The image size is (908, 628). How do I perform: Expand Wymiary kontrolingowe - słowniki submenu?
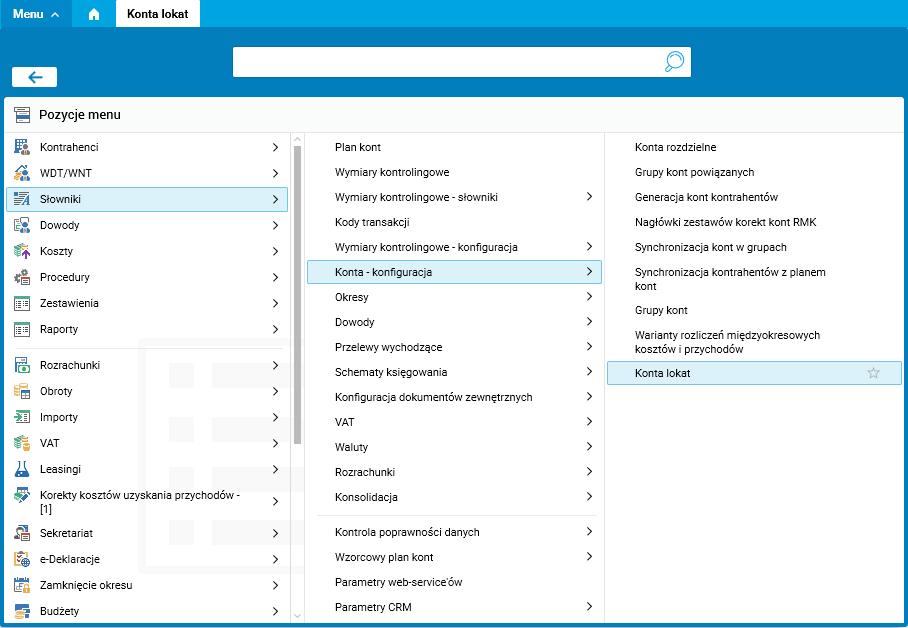pyautogui.click(x=589, y=197)
